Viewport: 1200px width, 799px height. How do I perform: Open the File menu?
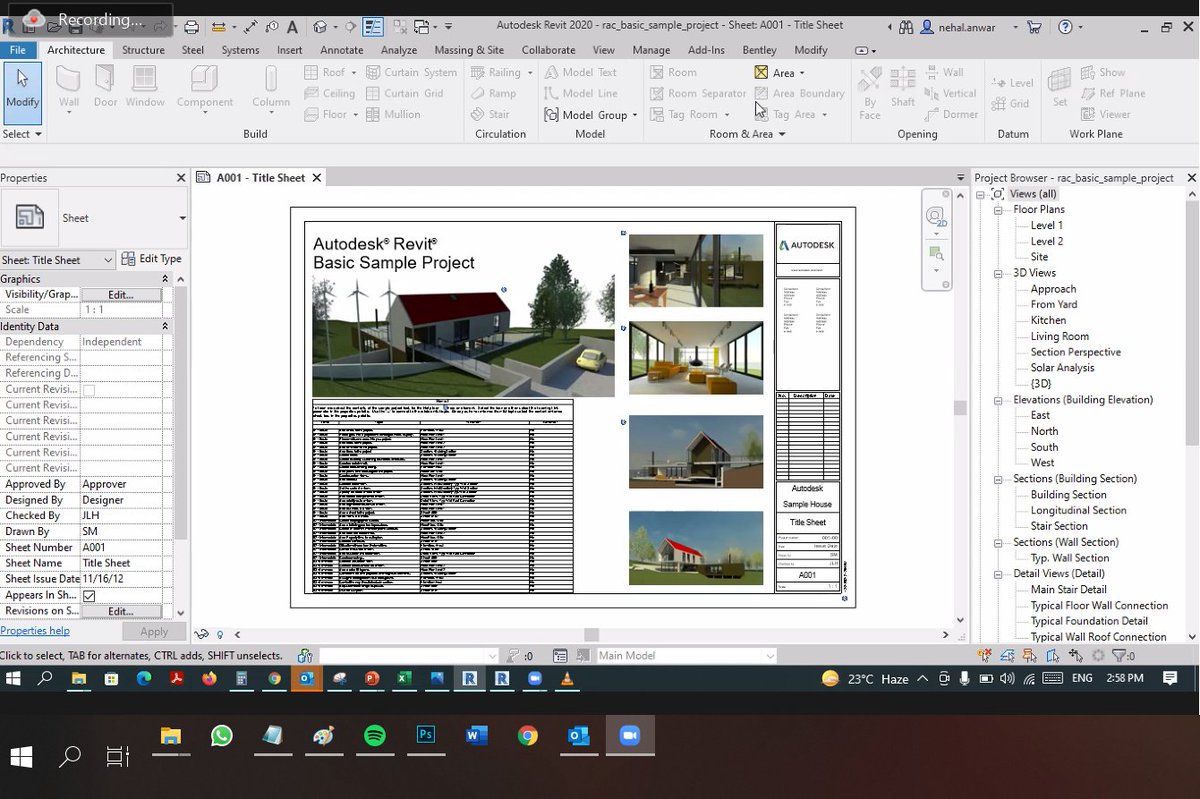click(18, 50)
